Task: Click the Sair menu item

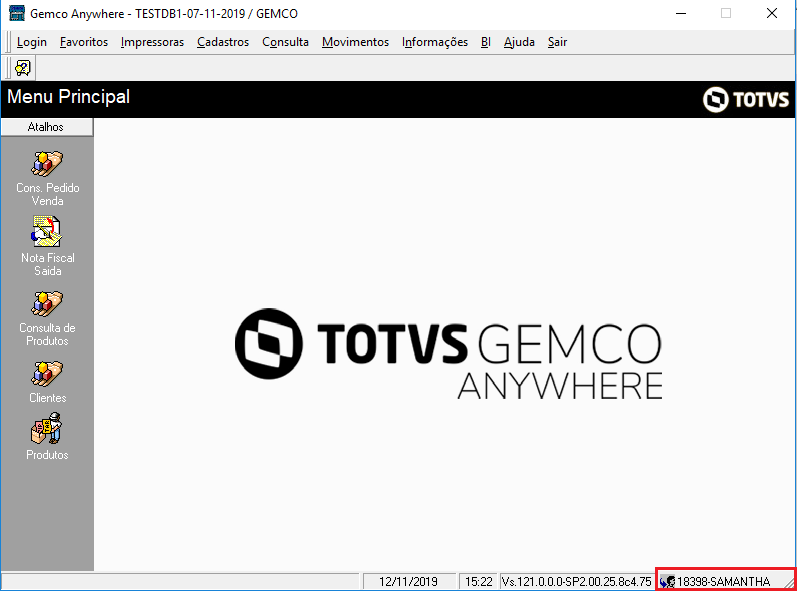Action: (x=558, y=42)
